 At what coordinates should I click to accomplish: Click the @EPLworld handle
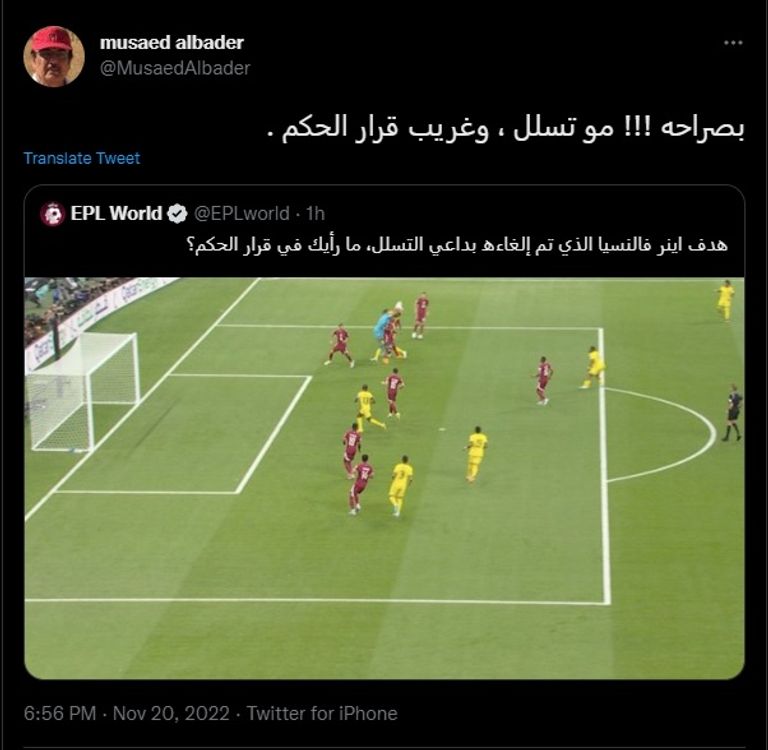[x=241, y=214]
